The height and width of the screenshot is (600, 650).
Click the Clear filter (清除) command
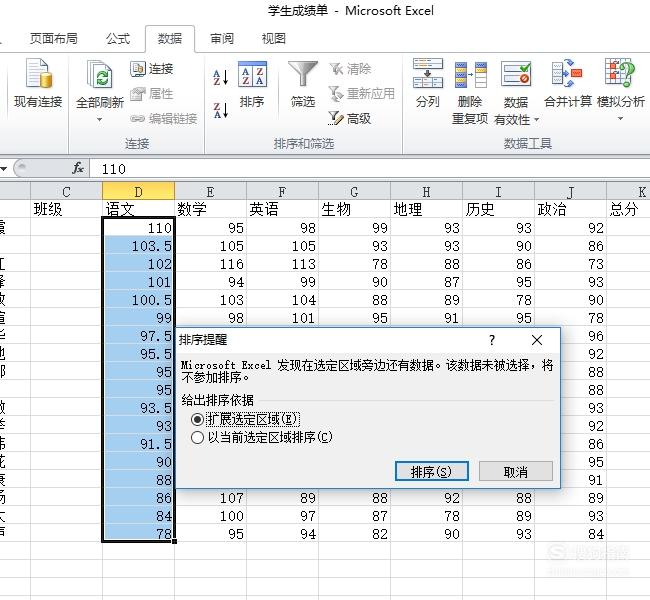(x=351, y=69)
